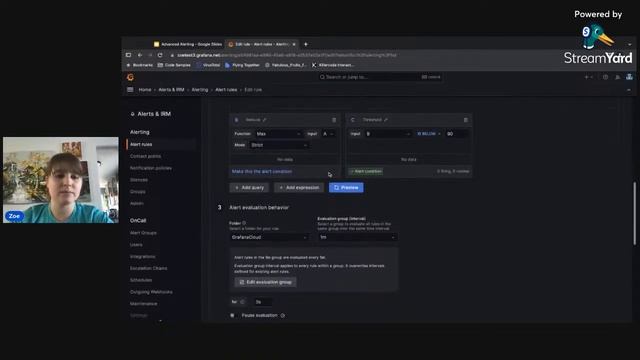Image resolution: width=640 pixels, height=360 pixels.
Task: Open Silences in the sidebar
Action: 139,180
